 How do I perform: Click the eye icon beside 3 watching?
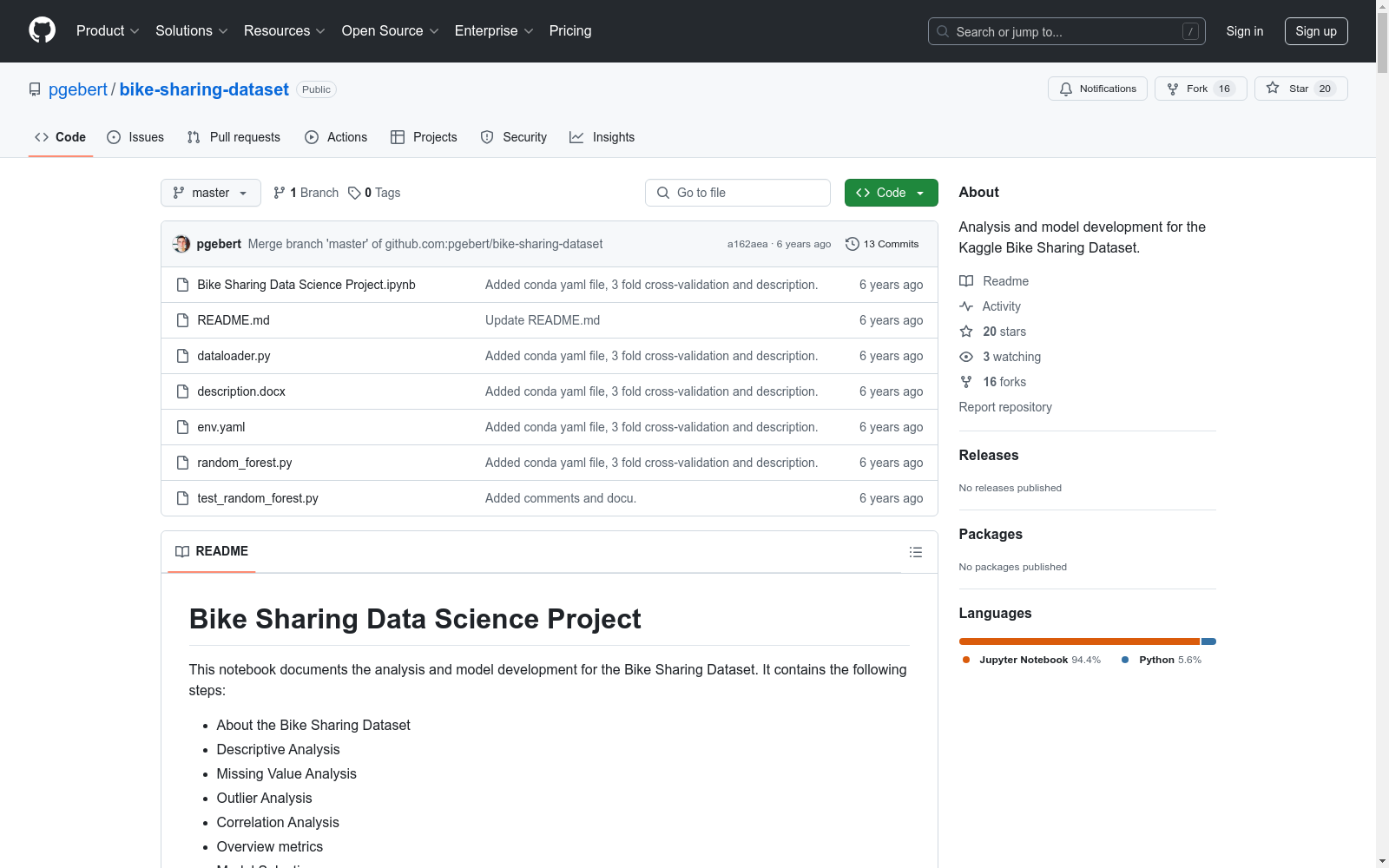(x=966, y=357)
